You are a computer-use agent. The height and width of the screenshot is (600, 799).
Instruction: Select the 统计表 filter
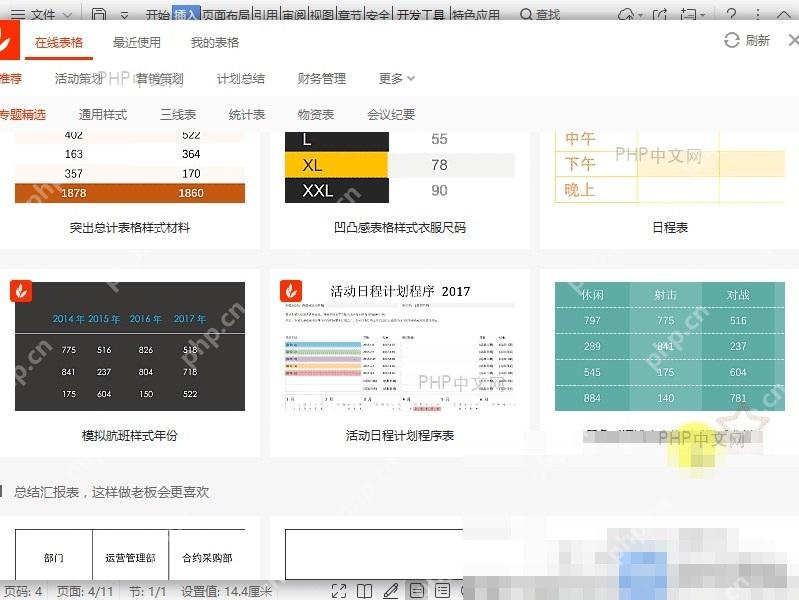pyautogui.click(x=247, y=114)
